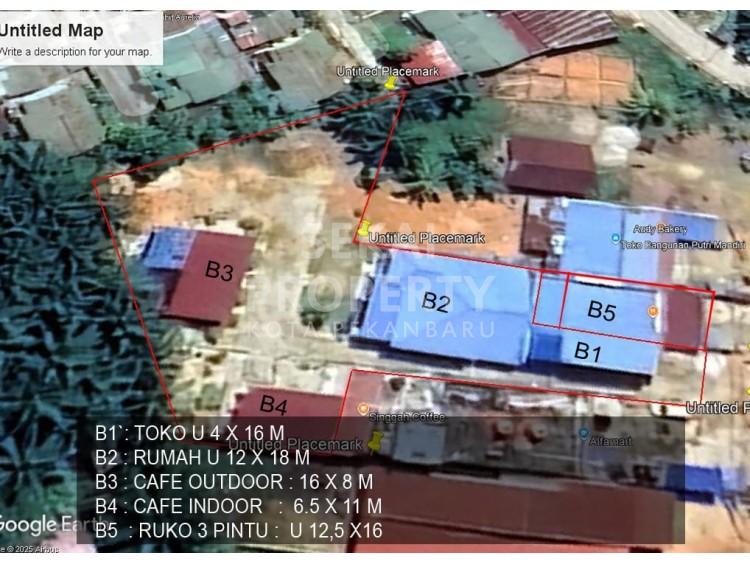The image size is (750, 563).
Task: Open the "Audy Bakery" place label
Action: [660, 229]
